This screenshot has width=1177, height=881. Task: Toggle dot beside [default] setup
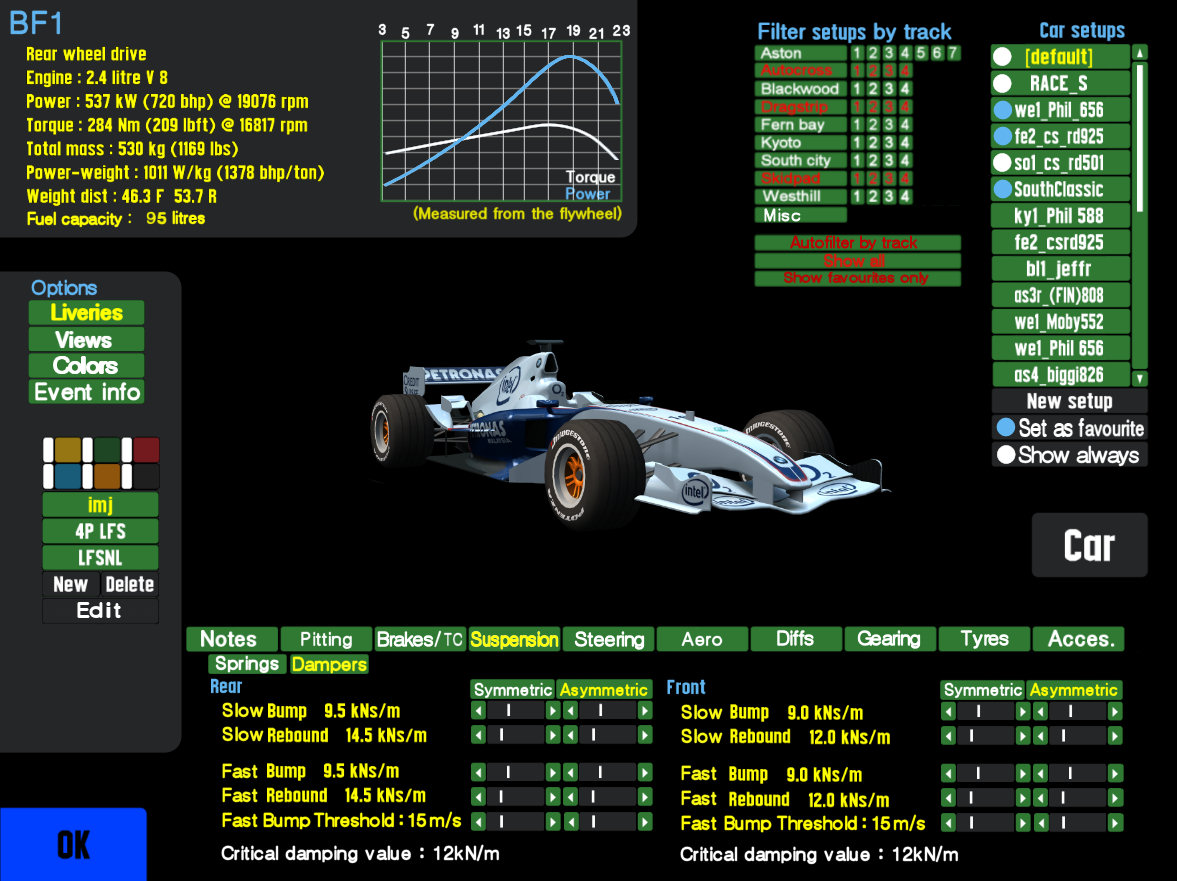coord(1002,56)
